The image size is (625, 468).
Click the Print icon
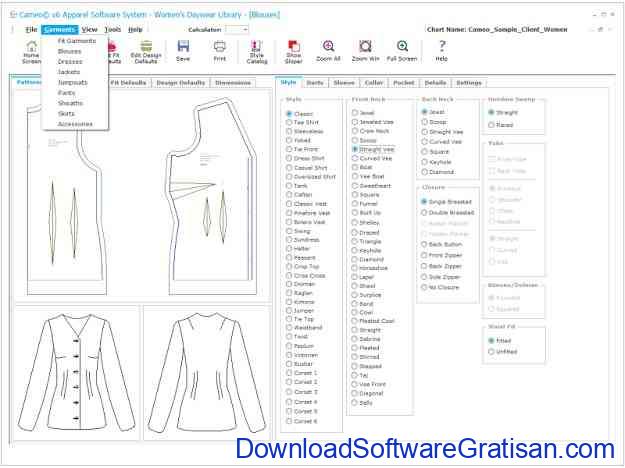click(x=220, y=51)
